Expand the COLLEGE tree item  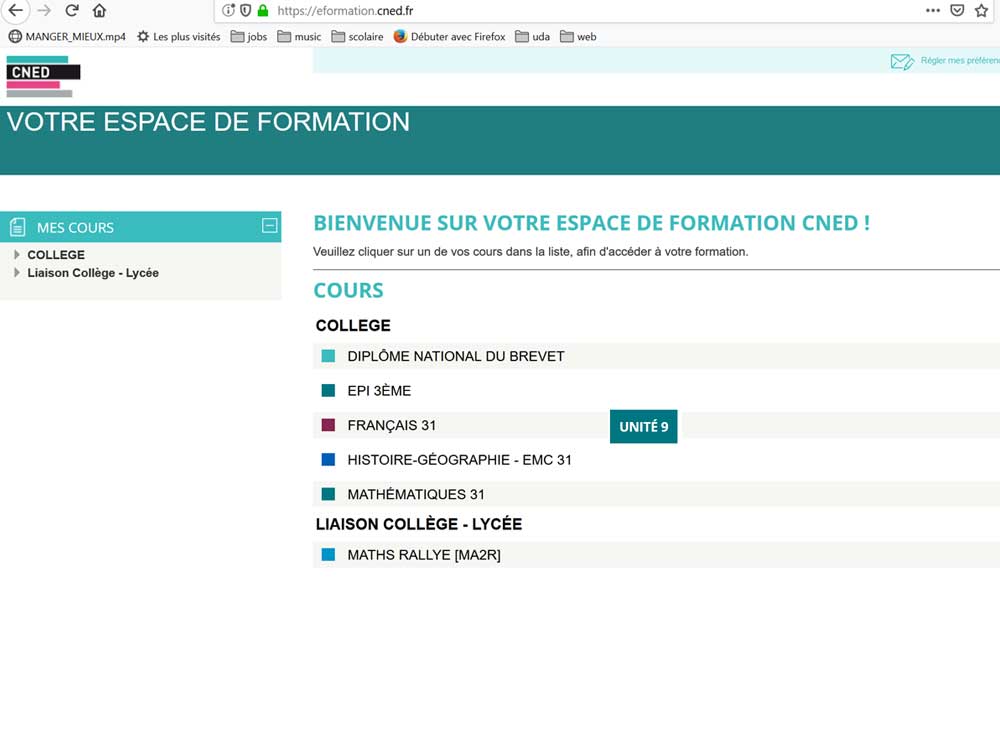point(17,255)
